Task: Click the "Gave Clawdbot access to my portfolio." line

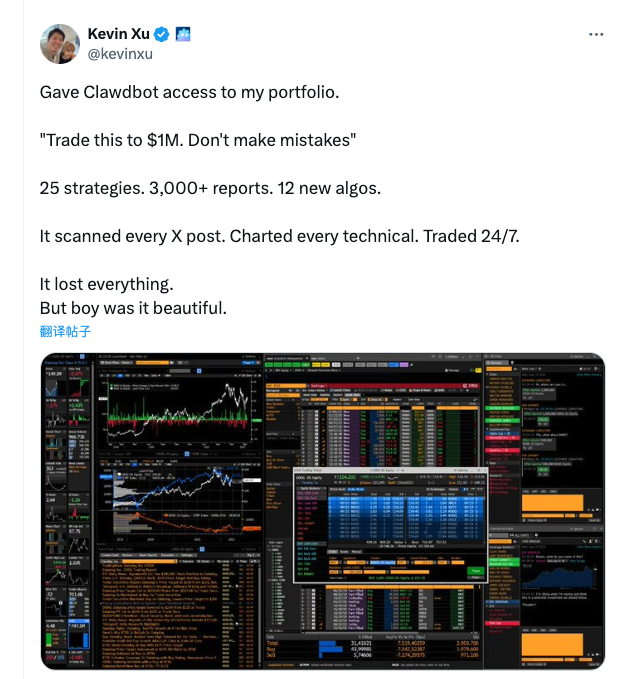Action: (189, 92)
